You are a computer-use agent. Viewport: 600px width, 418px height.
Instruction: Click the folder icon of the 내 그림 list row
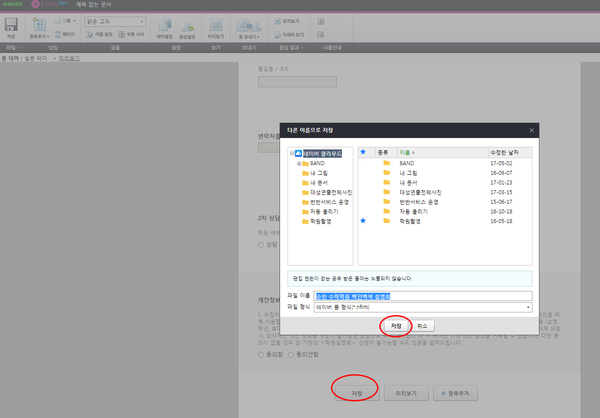coord(386,173)
